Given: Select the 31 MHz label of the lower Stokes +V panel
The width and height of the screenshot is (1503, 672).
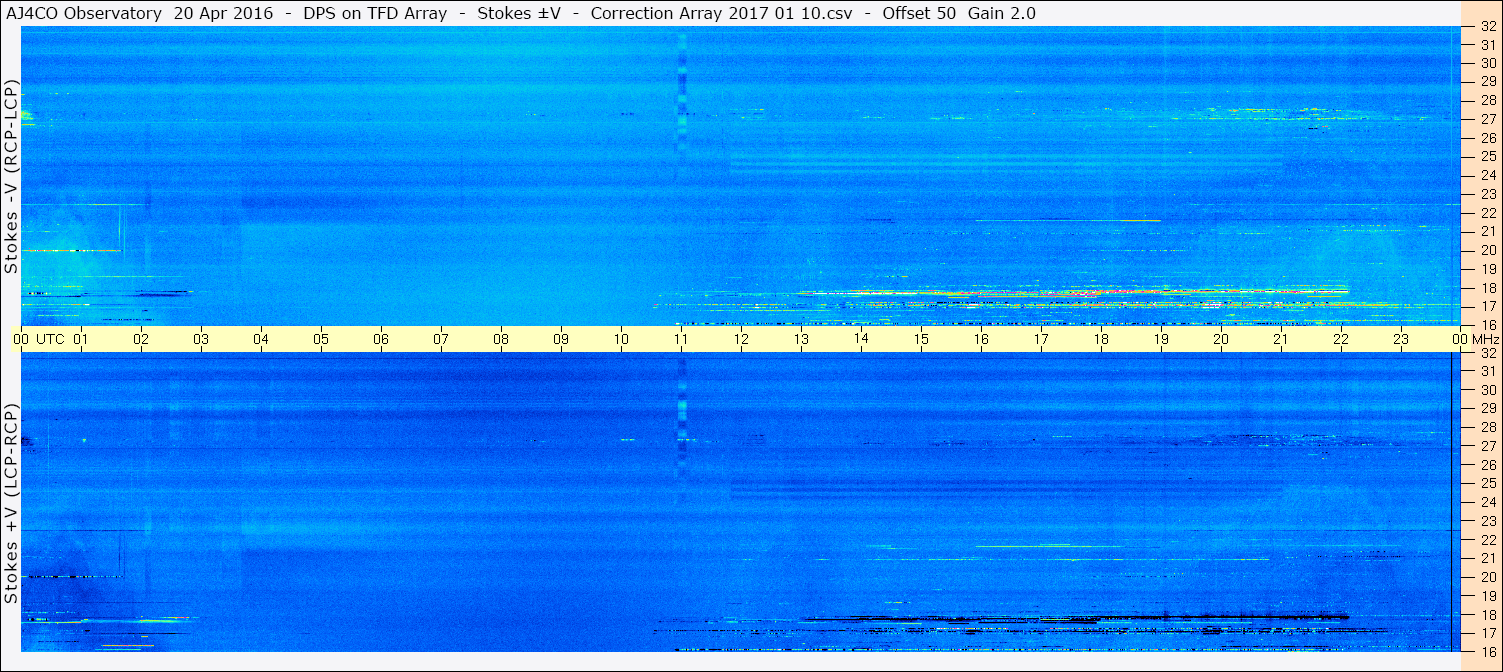Looking at the screenshot, I should tap(1488, 371).
